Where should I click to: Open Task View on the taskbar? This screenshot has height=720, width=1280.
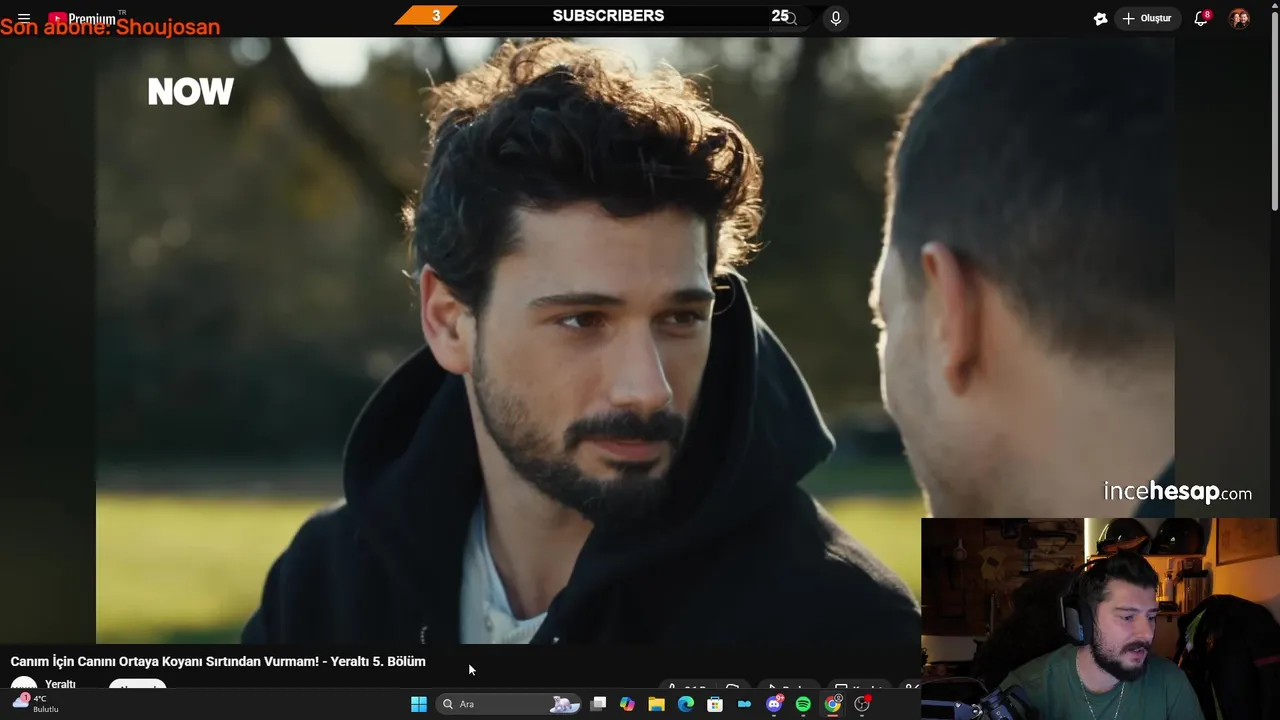click(598, 704)
